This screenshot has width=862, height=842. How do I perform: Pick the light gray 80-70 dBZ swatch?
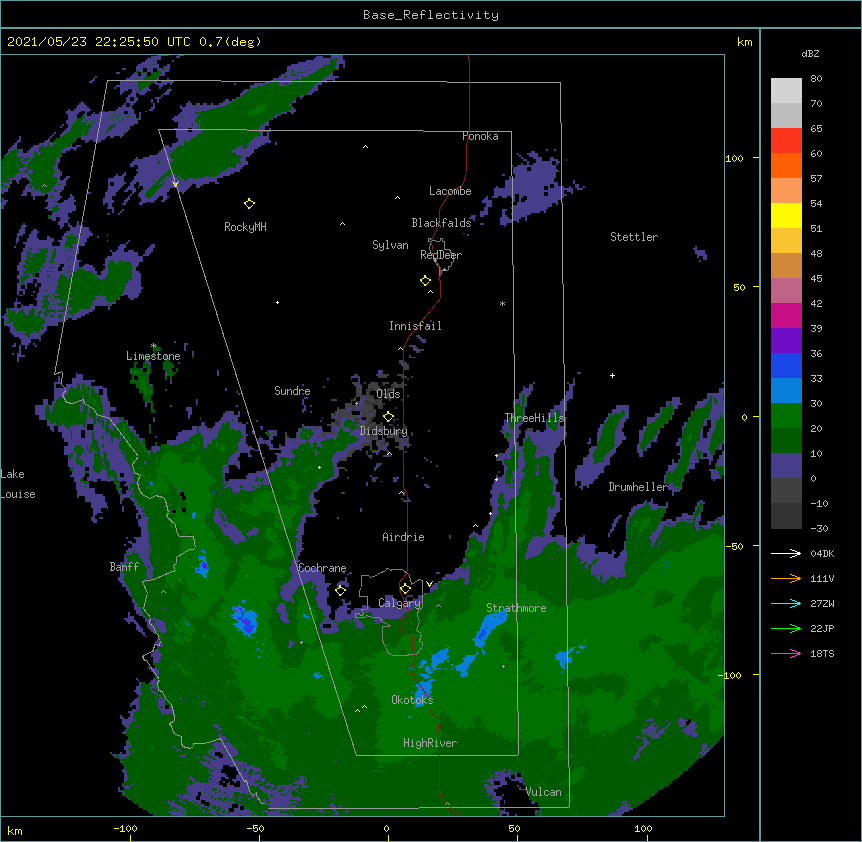tap(786, 91)
